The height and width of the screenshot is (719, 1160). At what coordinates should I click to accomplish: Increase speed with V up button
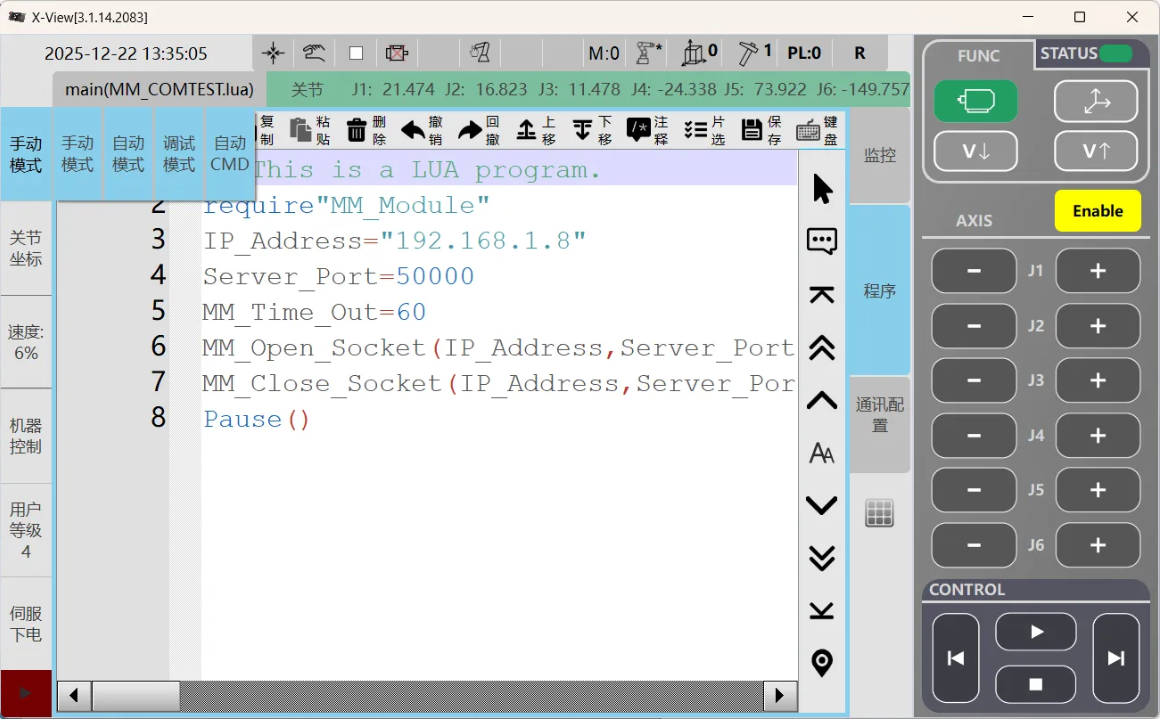1096,151
